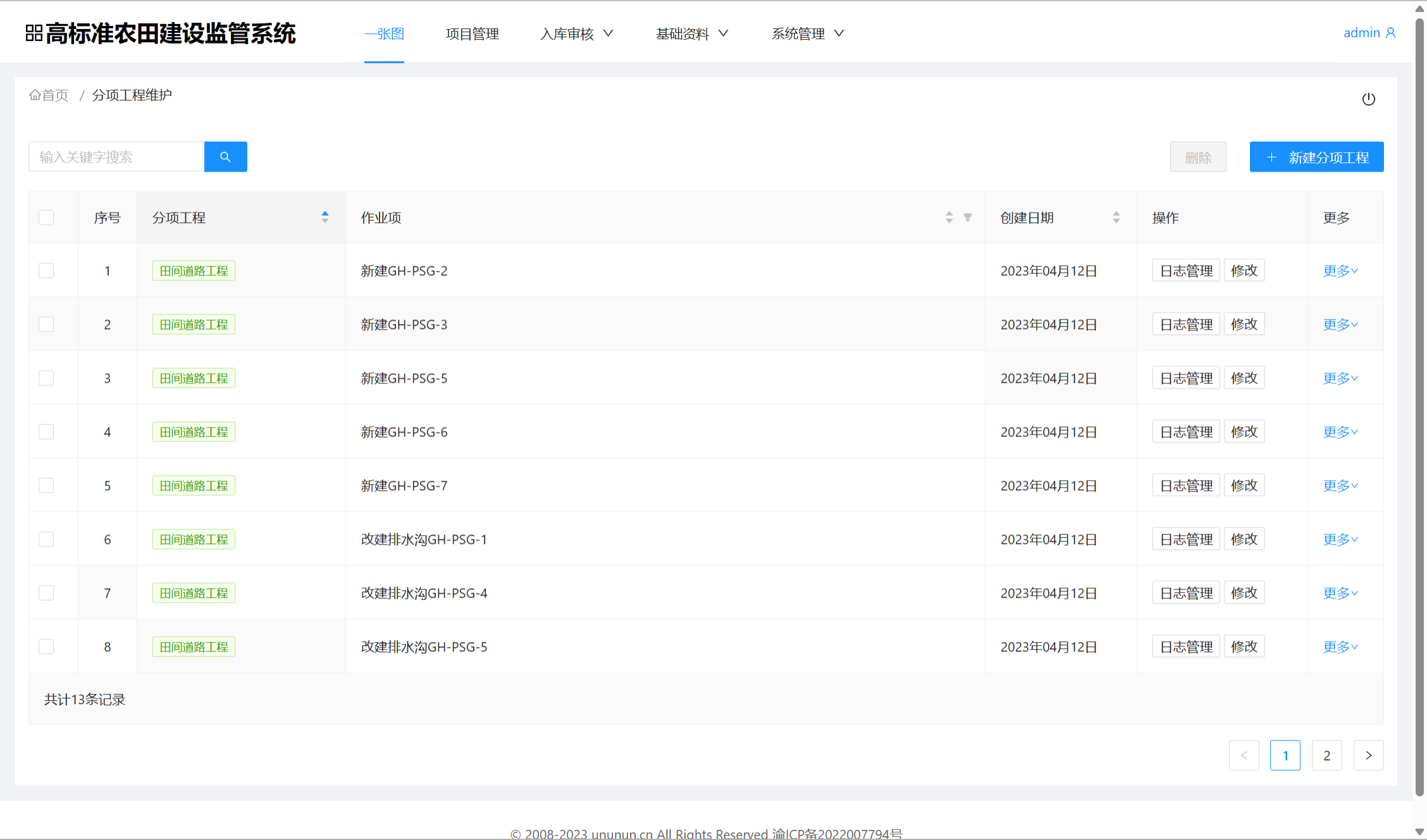Click 修改 for 新建GH-PSG-3

click(x=1244, y=324)
